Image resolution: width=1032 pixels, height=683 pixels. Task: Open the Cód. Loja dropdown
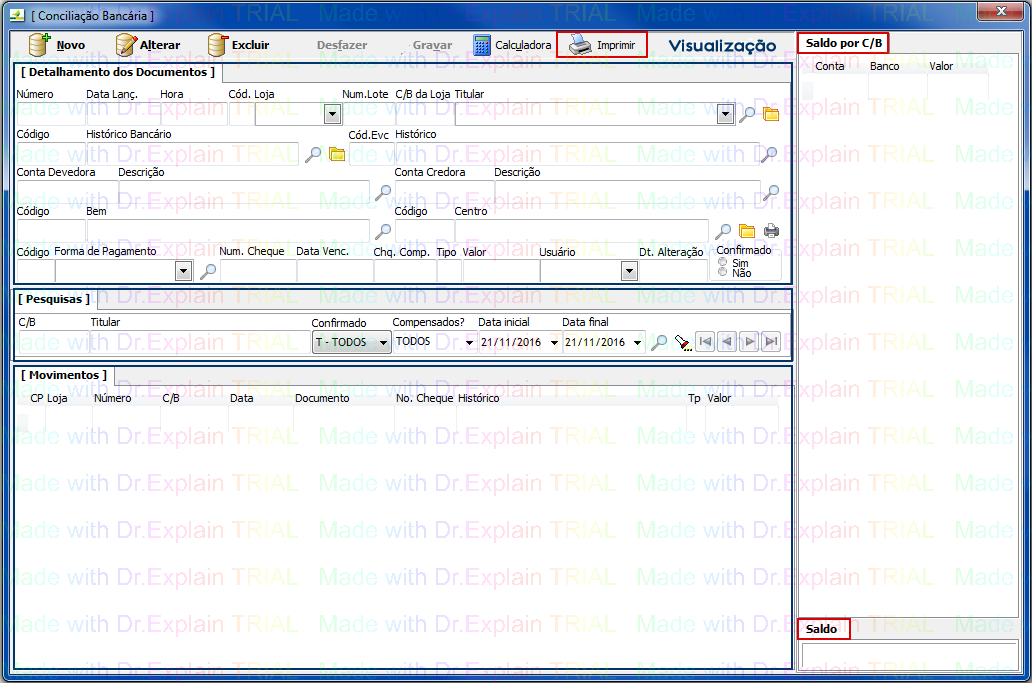332,114
